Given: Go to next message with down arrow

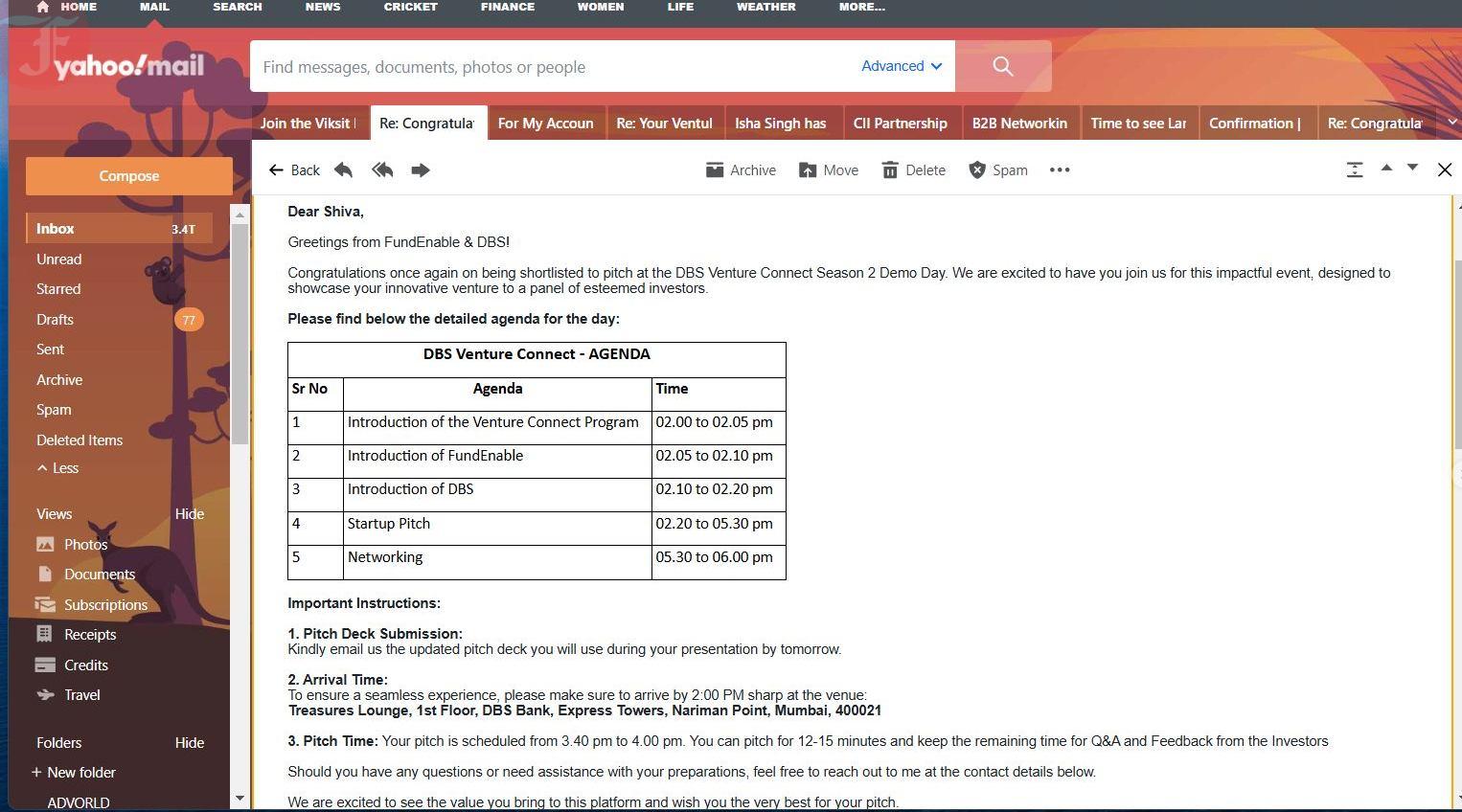Looking at the screenshot, I should tap(1412, 169).
